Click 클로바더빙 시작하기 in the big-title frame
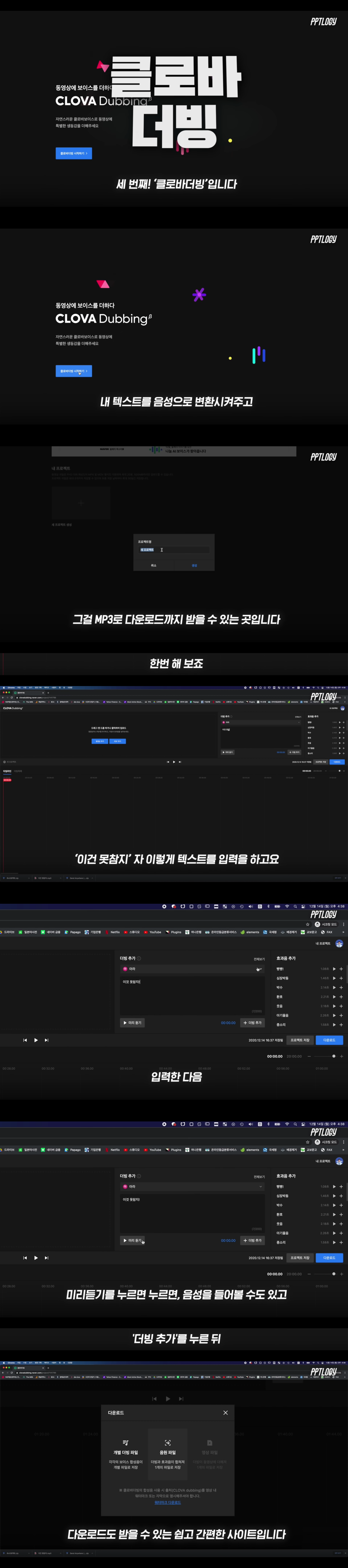 click(x=74, y=153)
